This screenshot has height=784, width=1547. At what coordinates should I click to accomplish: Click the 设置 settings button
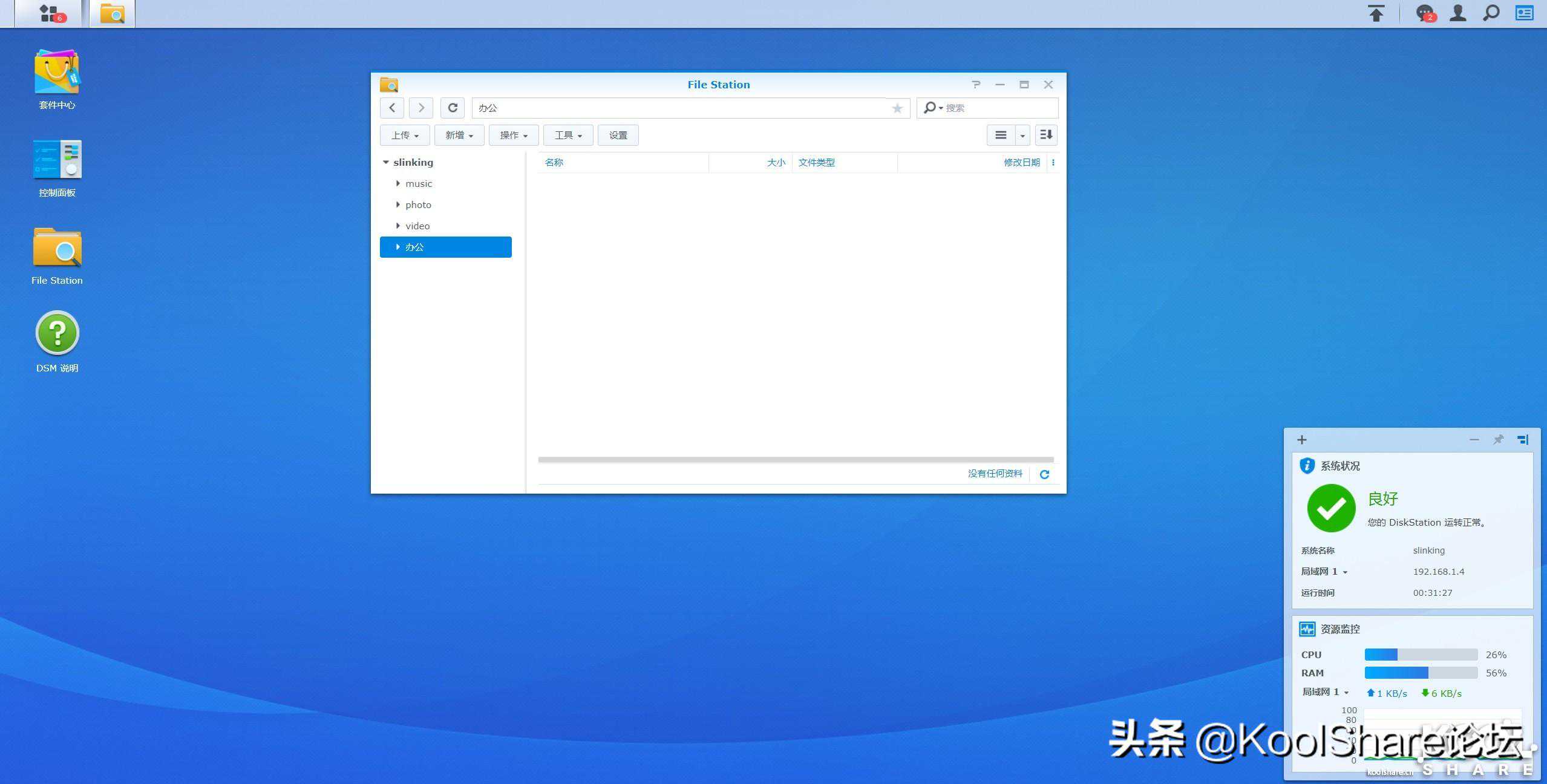pyautogui.click(x=618, y=135)
